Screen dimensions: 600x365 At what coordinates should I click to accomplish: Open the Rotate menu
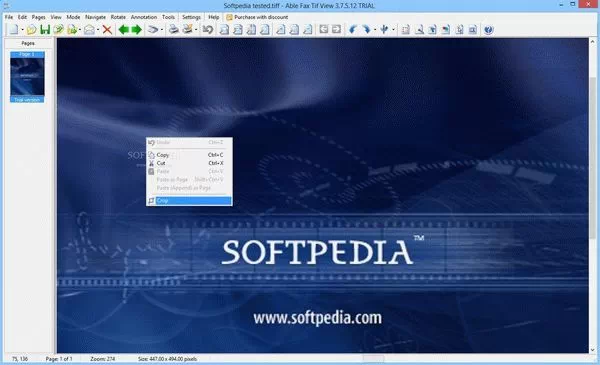tap(118, 17)
